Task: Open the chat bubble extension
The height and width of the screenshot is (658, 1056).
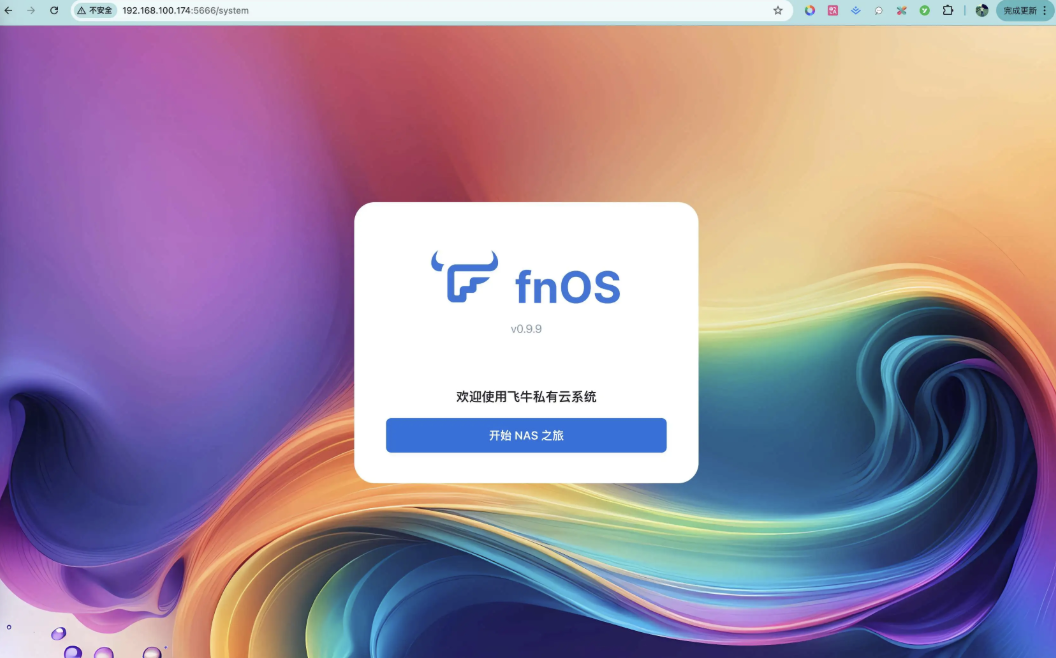Action: 879,10
